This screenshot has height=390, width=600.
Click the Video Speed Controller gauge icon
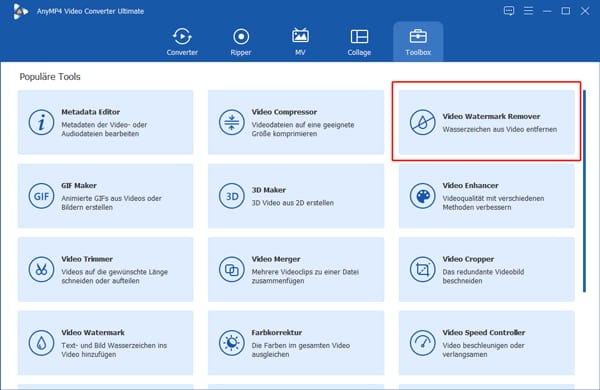[422, 343]
